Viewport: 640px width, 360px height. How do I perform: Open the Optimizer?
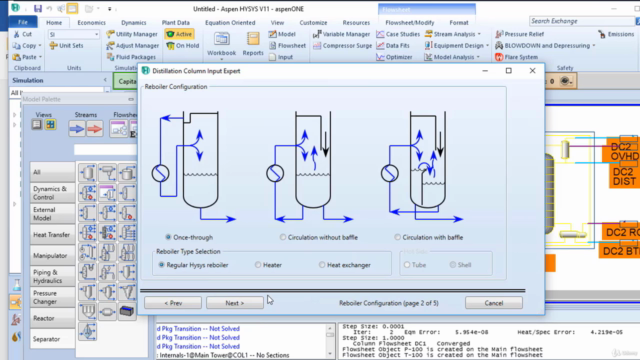[394, 57]
